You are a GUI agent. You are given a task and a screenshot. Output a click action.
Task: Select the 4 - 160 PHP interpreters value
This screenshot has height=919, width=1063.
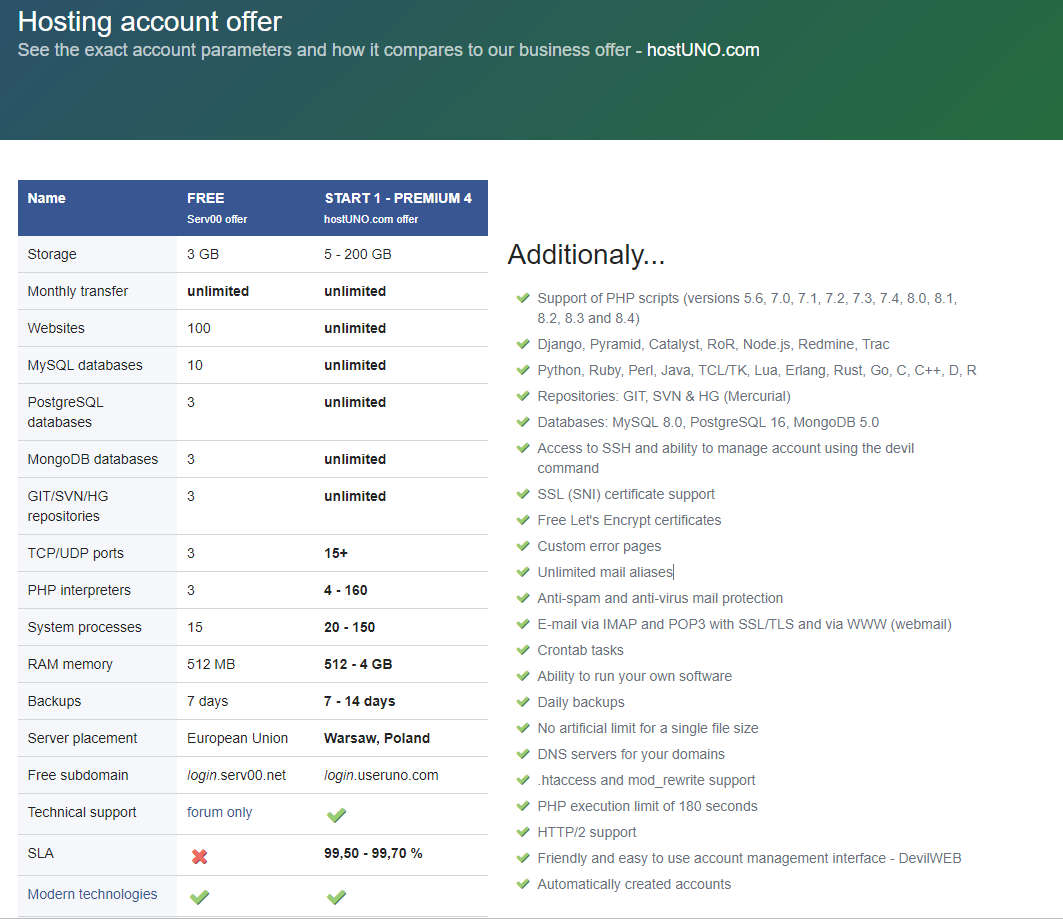point(345,590)
